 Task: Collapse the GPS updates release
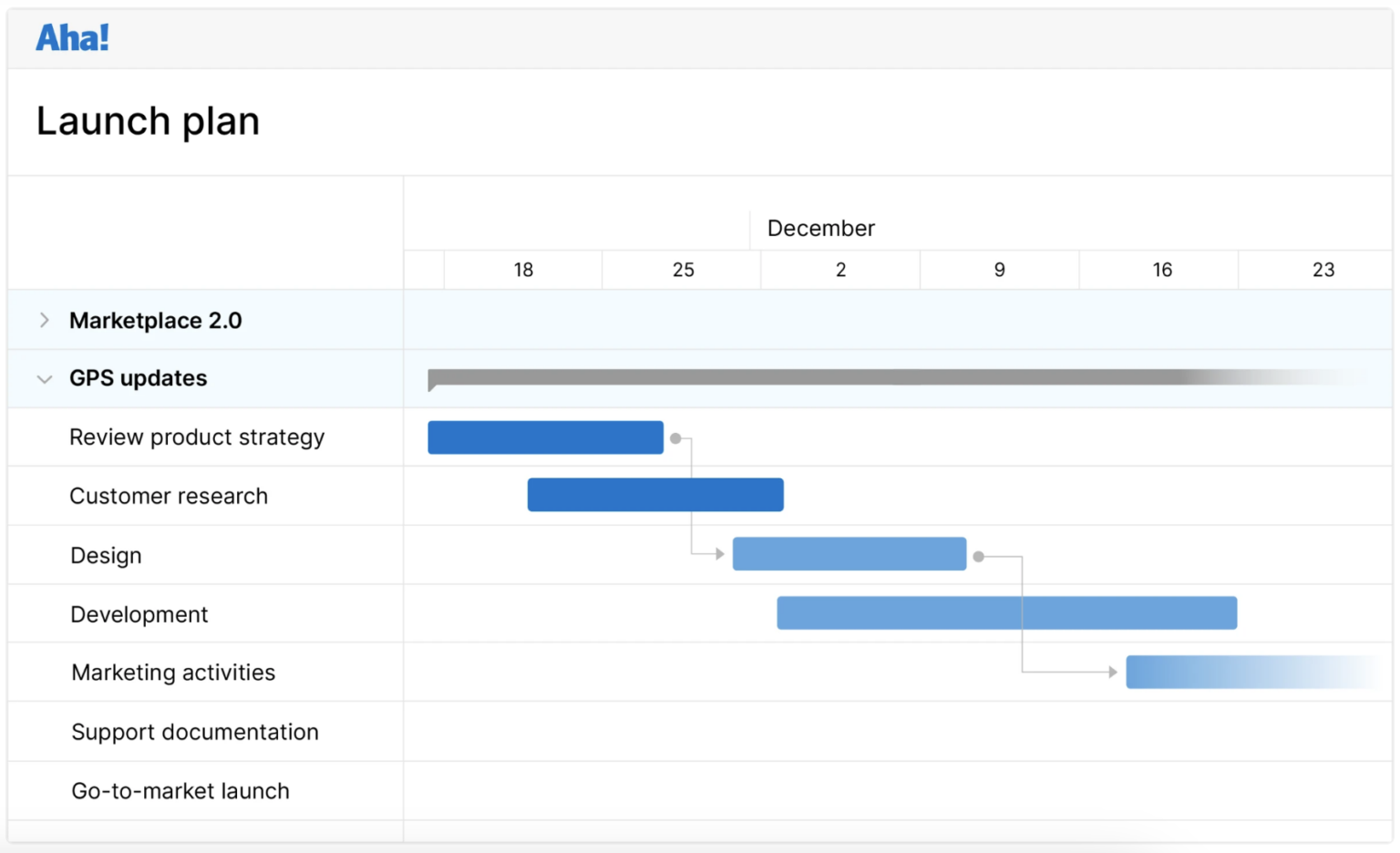tap(44, 379)
